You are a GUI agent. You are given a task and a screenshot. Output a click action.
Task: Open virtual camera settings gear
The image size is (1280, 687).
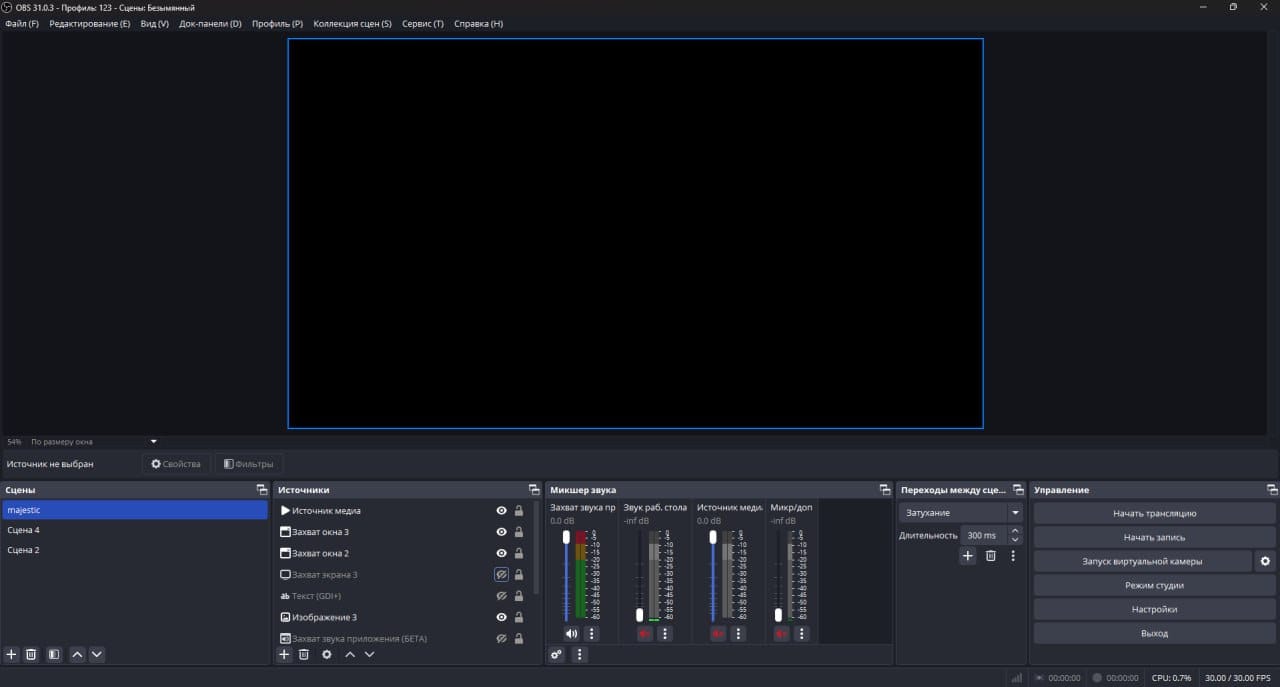[1266, 561]
